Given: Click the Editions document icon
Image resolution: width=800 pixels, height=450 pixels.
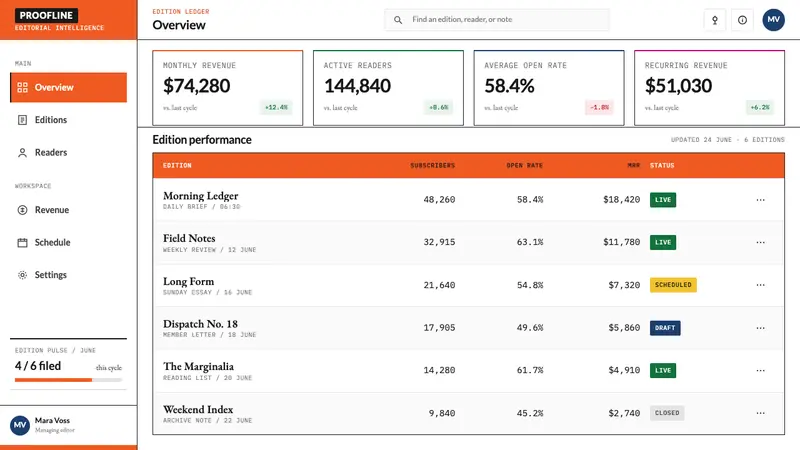Looking at the screenshot, I should tap(22, 120).
